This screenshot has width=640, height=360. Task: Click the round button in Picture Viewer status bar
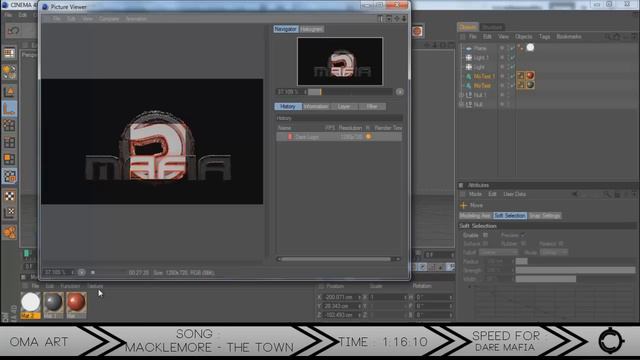pos(82,272)
